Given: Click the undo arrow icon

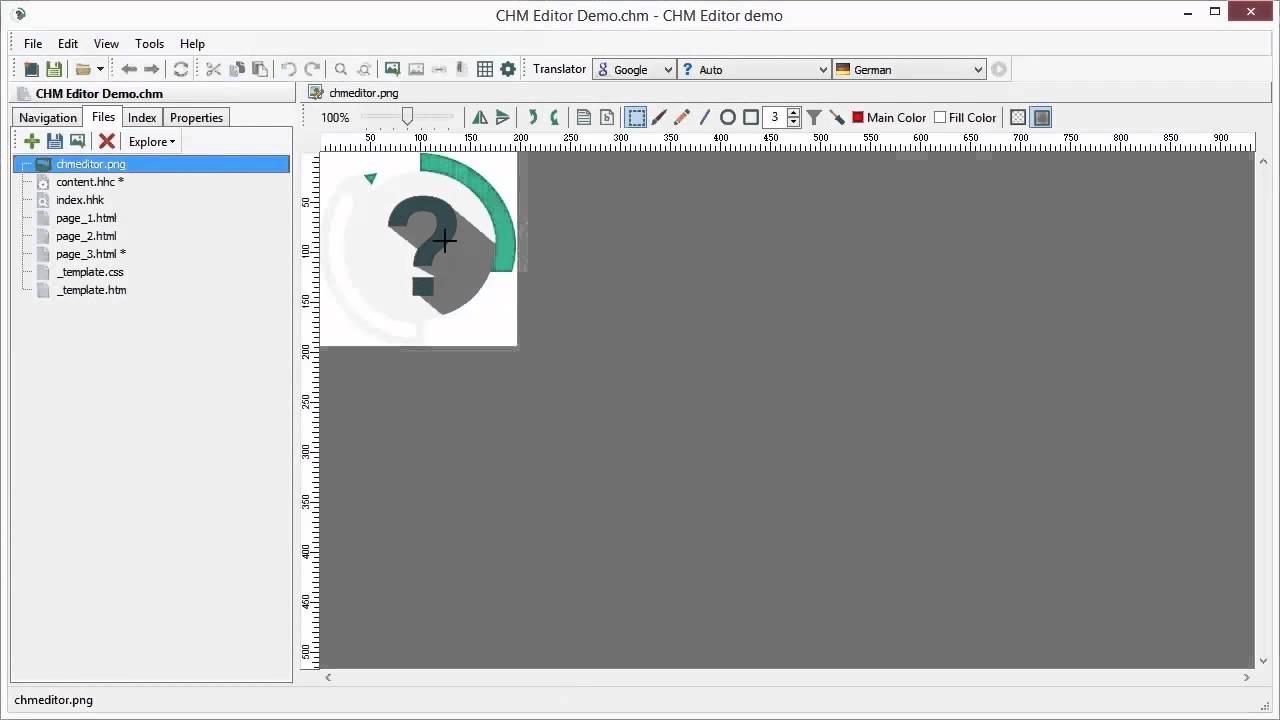Looking at the screenshot, I should (x=289, y=69).
